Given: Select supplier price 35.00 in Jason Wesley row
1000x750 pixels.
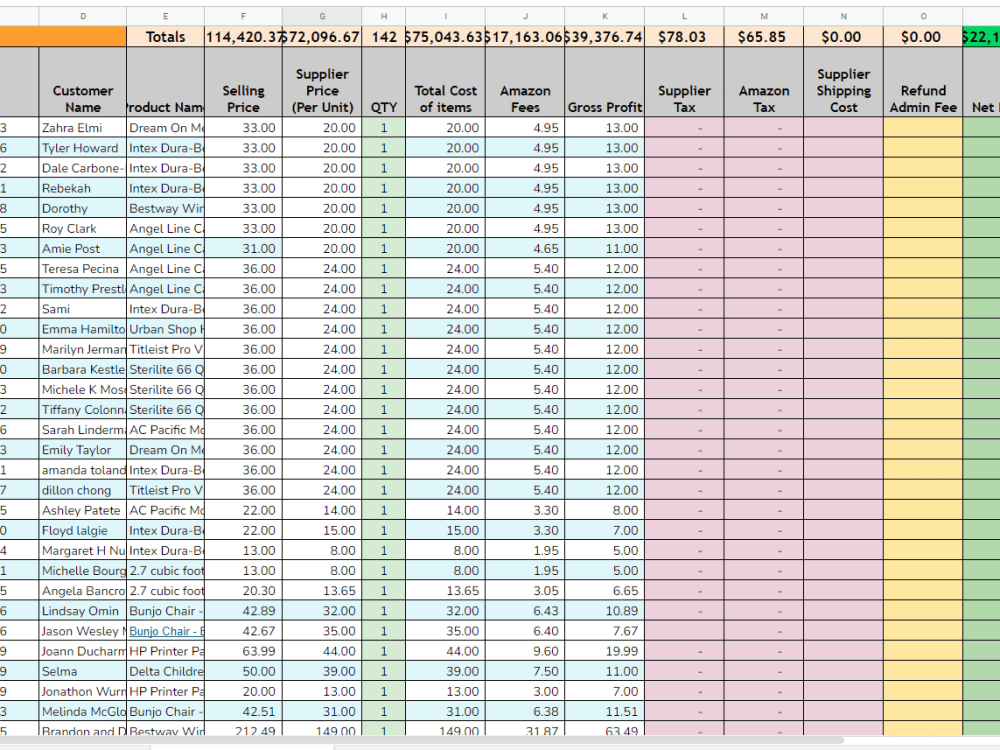Looking at the screenshot, I should [x=322, y=631].
